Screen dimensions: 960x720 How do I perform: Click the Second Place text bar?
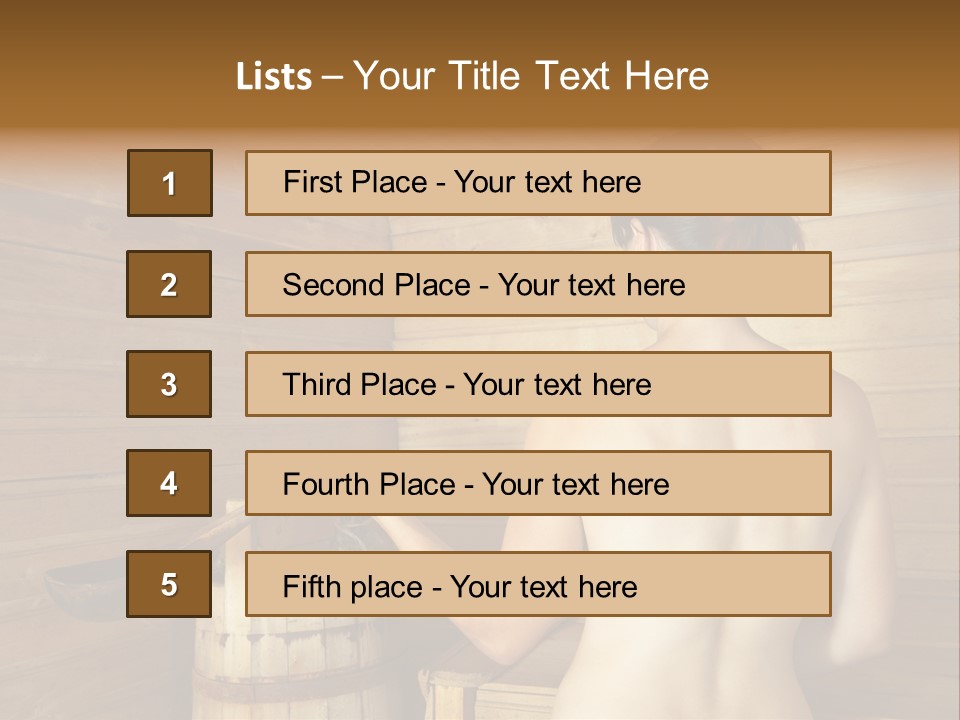(x=538, y=284)
